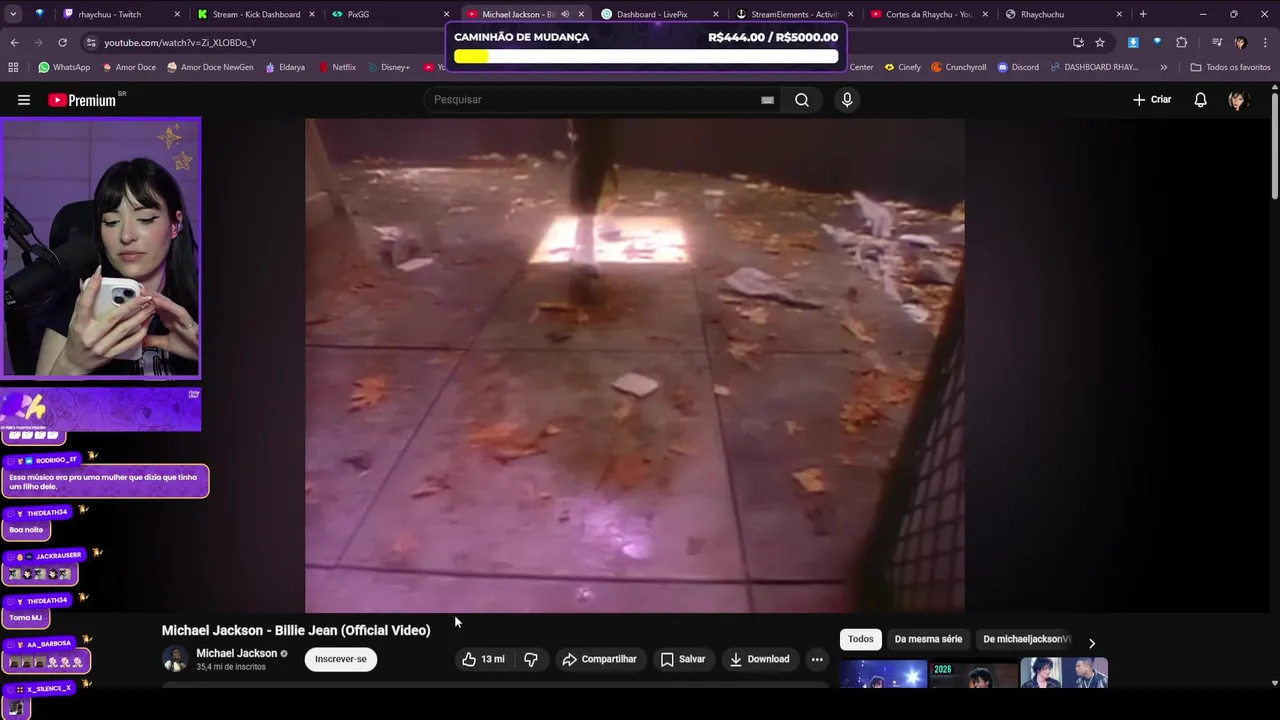Open the Extensions puzzle icon
Image resolution: width=1280 pixels, height=720 pixels.
coord(1181,42)
